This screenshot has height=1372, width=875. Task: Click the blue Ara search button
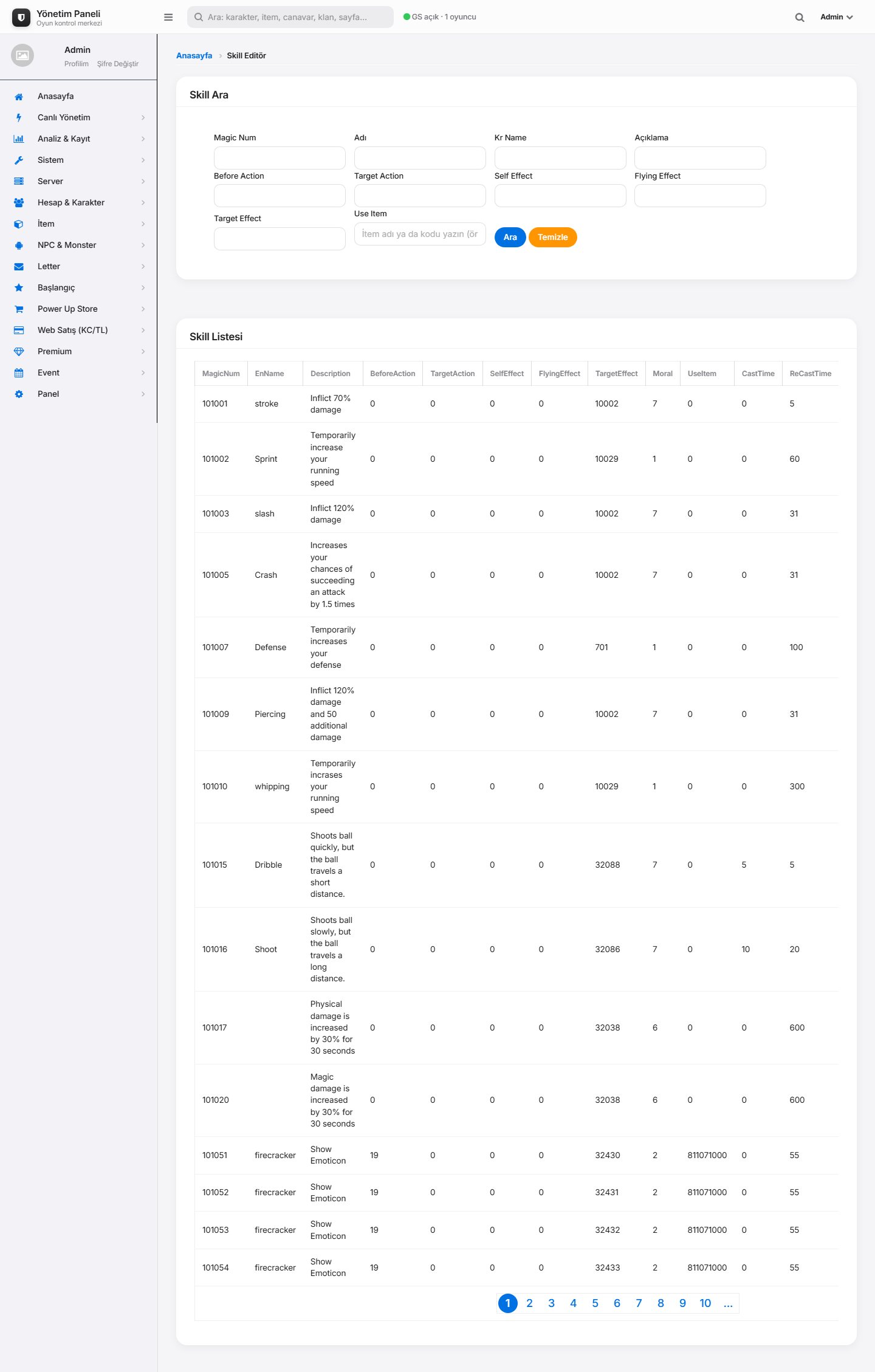click(510, 237)
